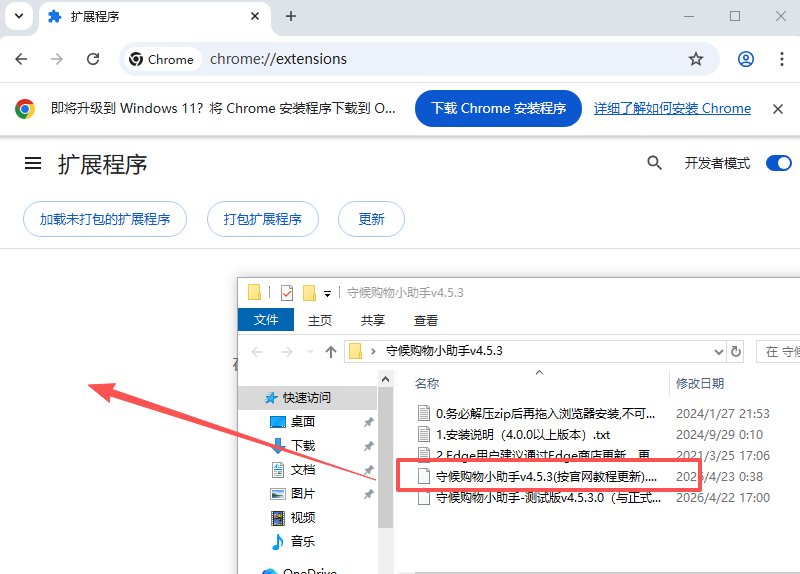Open 图片 in the navigation pane

303,493
